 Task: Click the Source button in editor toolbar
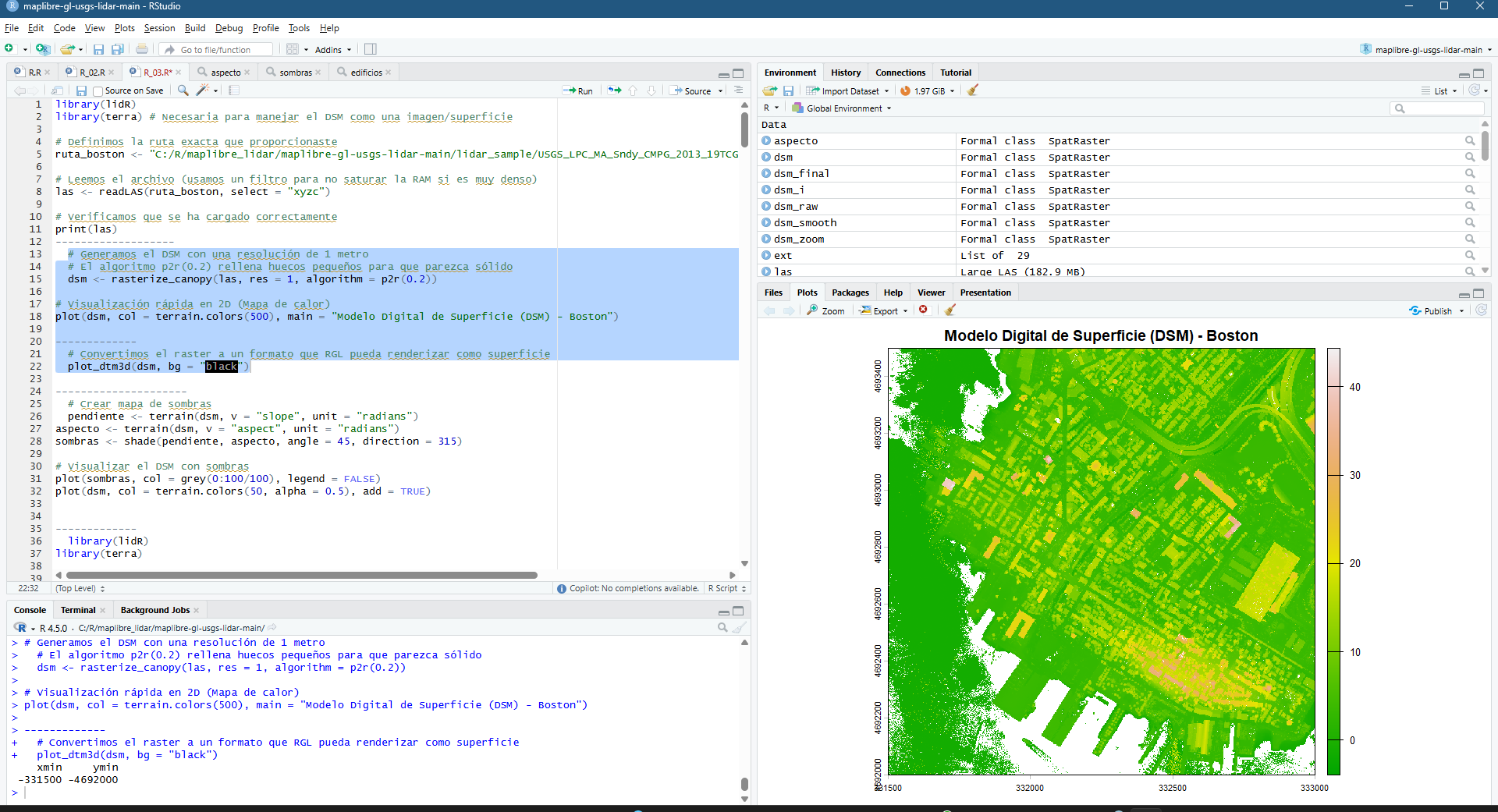coord(691,90)
